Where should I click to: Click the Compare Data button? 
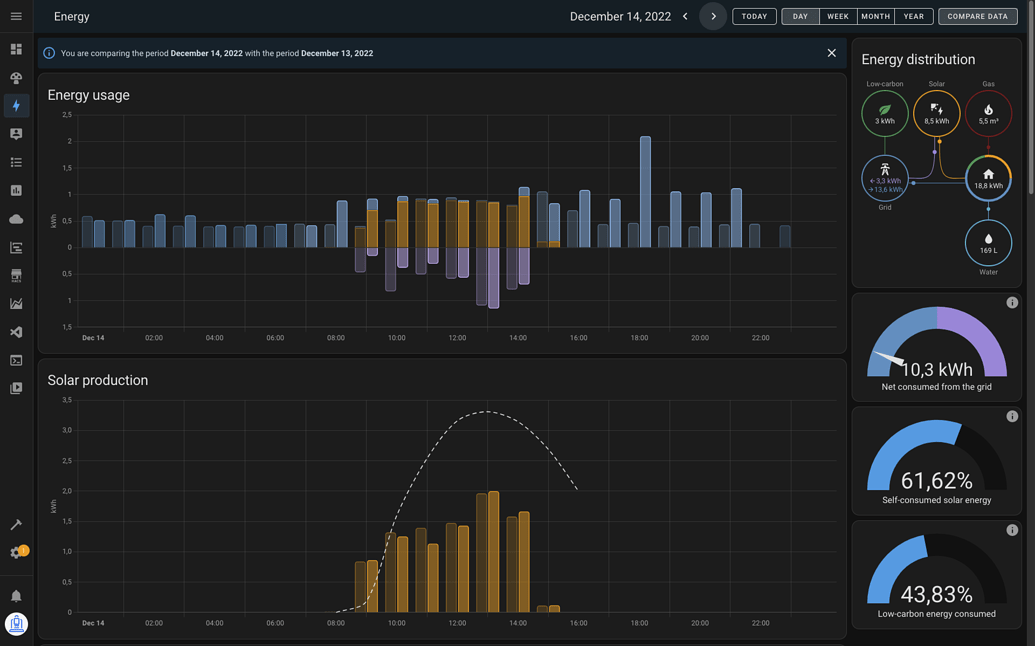[977, 17]
